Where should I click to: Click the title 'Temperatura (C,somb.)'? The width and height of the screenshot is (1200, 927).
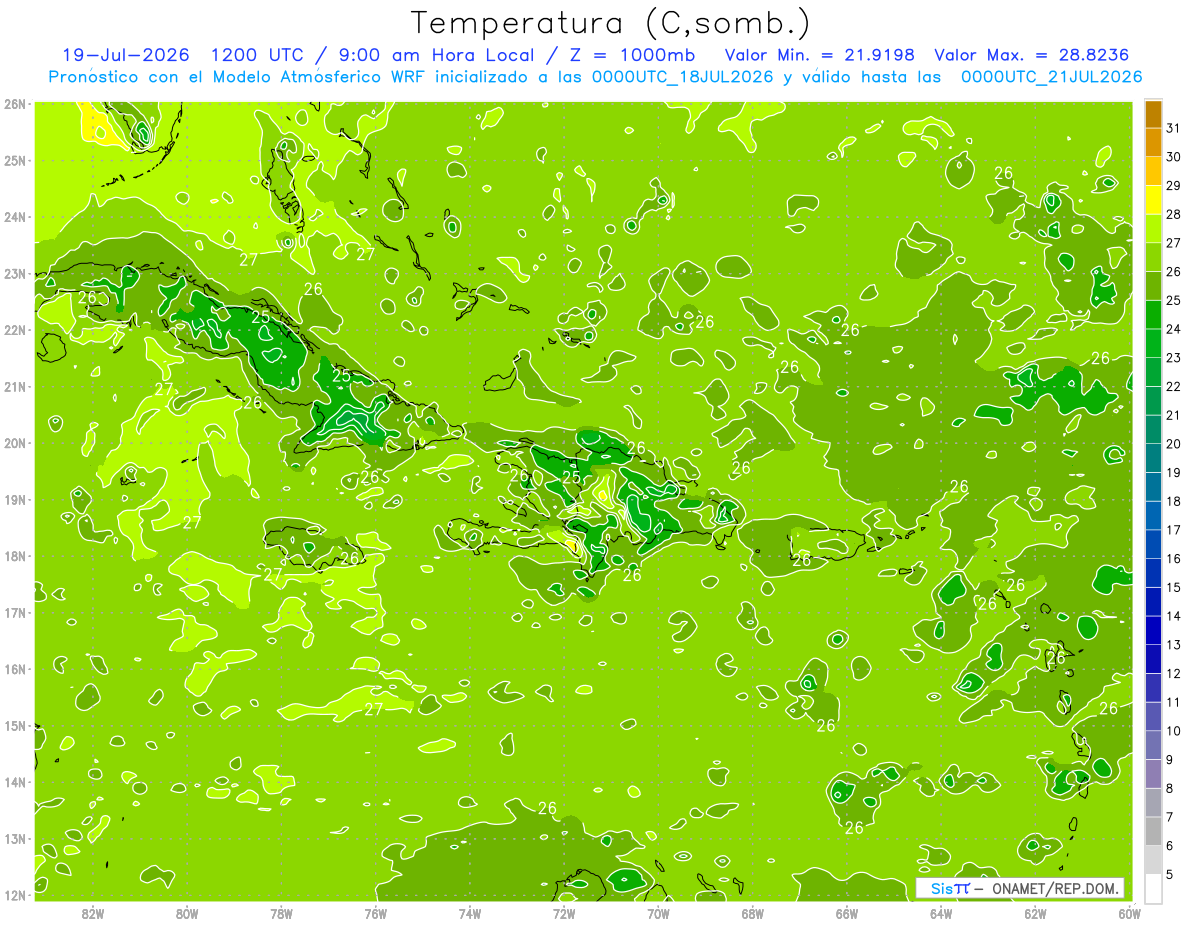click(x=610, y=23)
